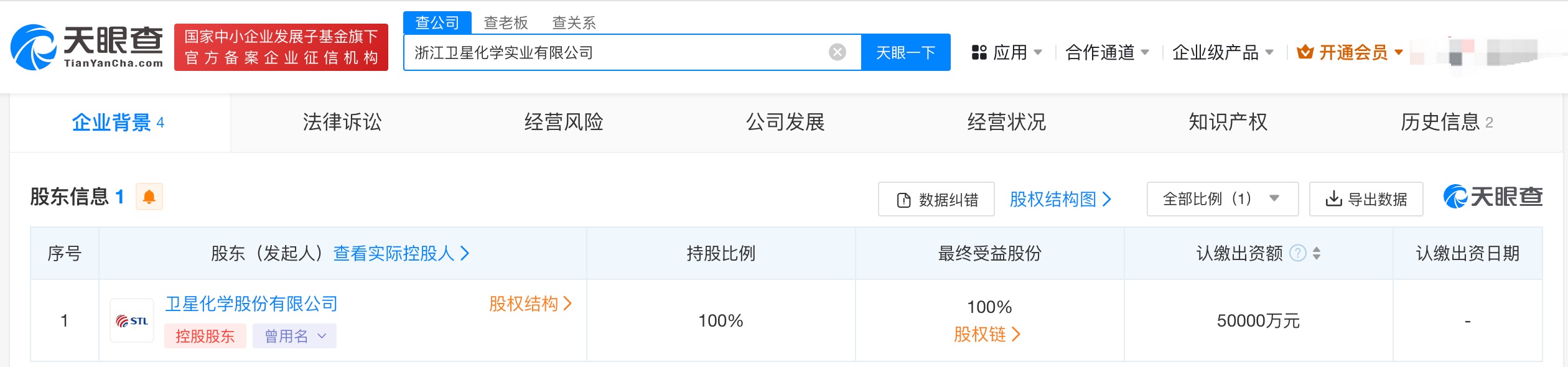The height and width of the screenshot is (367, 1568).
Task: Expand the 全部比例 dropdown
Action: 1222,199
